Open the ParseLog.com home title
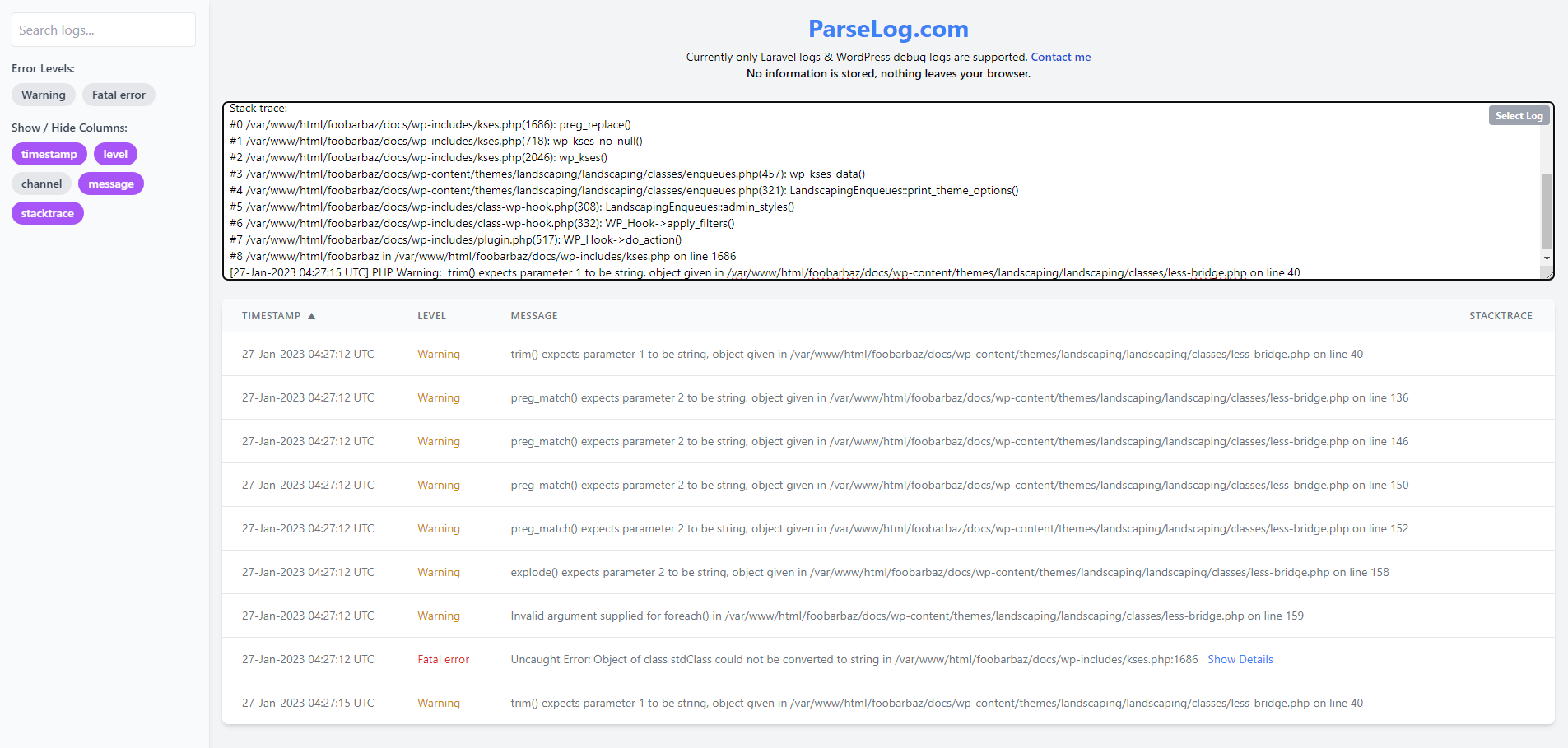This screenshot has width=1568, height=748. click(888, 29)
